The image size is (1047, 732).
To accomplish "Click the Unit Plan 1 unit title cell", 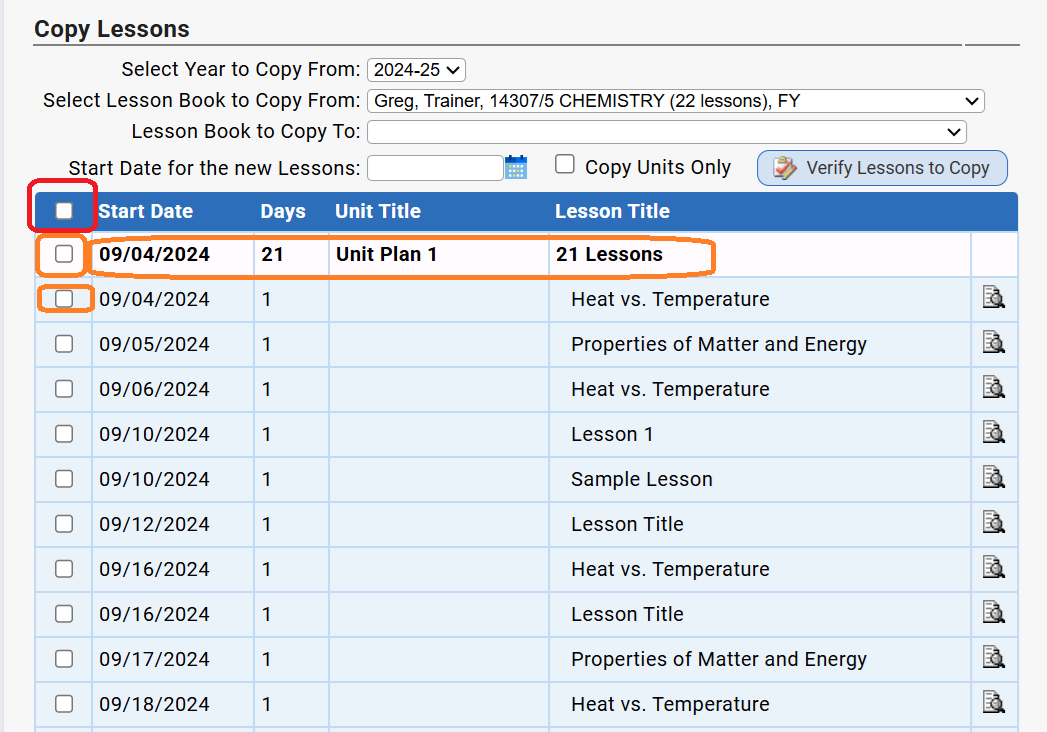I will (387, 254).
